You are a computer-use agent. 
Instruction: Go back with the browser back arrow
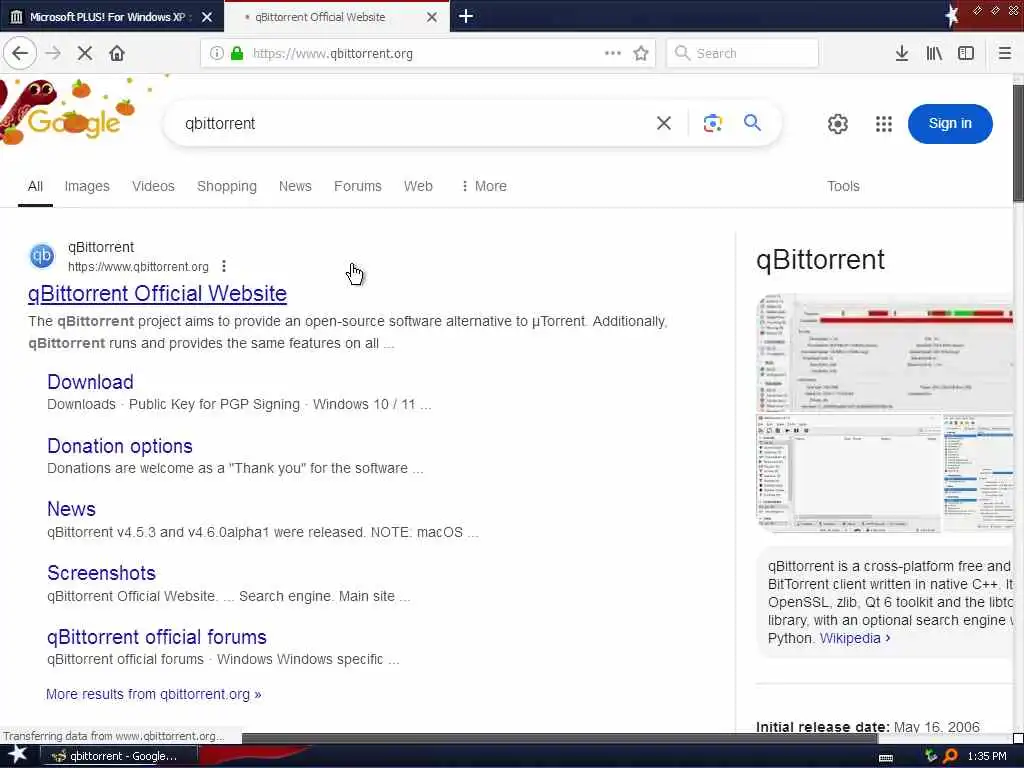20,53
